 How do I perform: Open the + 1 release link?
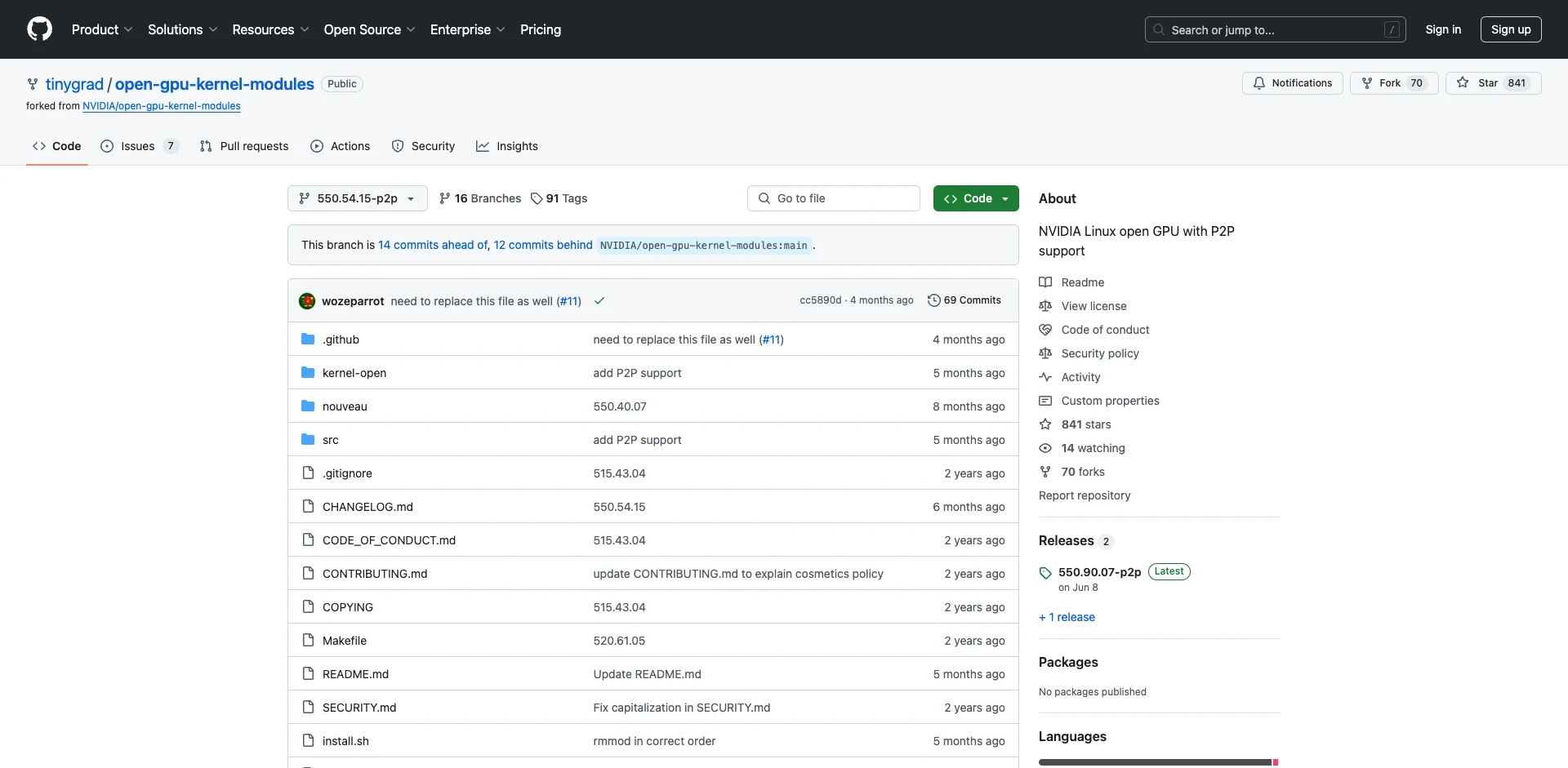pos(1067,617)
